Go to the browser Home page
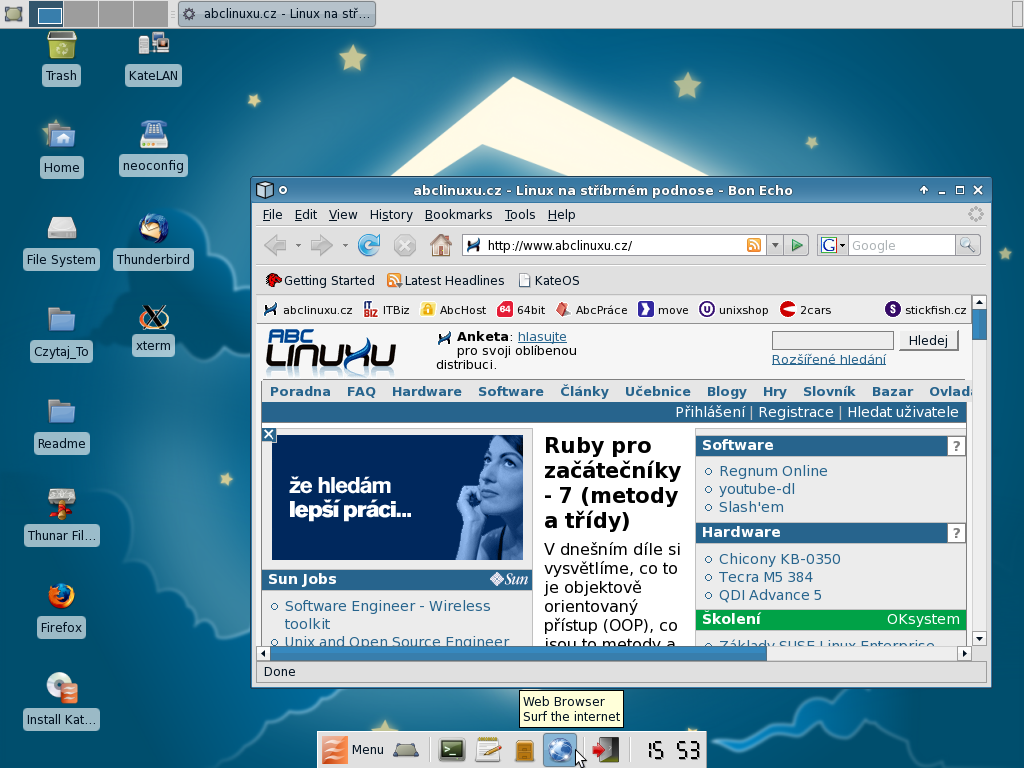Viewport: 1024px width, 768px height. tap(441, 246)
